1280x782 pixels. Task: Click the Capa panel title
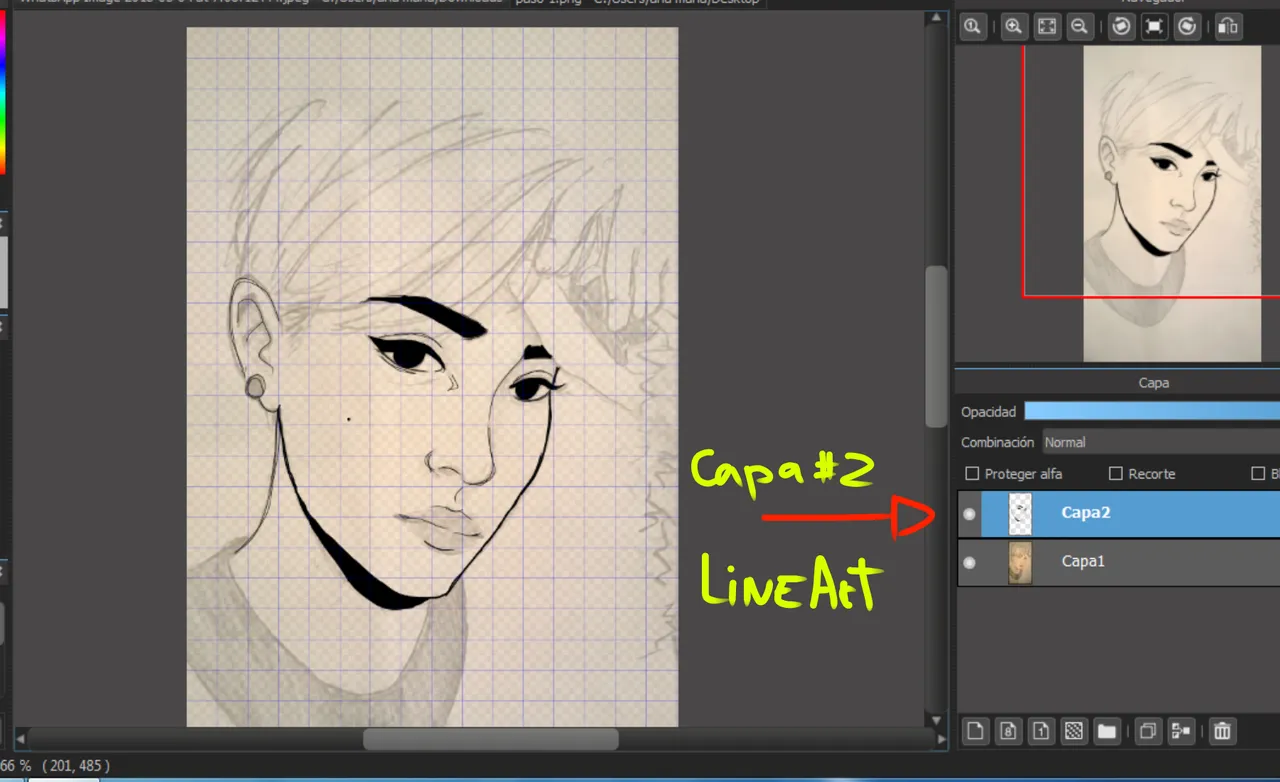click(x=1154, y=383)
